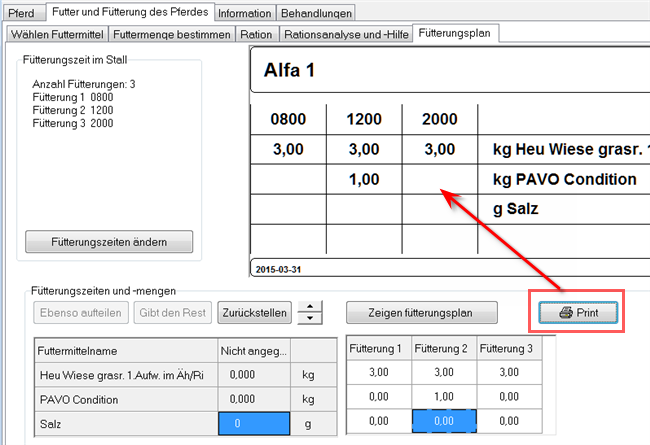Click the g Salz label in plan preview
This screenshot has width=650, height=445.
pyautogui.click(x=515, y=209)
